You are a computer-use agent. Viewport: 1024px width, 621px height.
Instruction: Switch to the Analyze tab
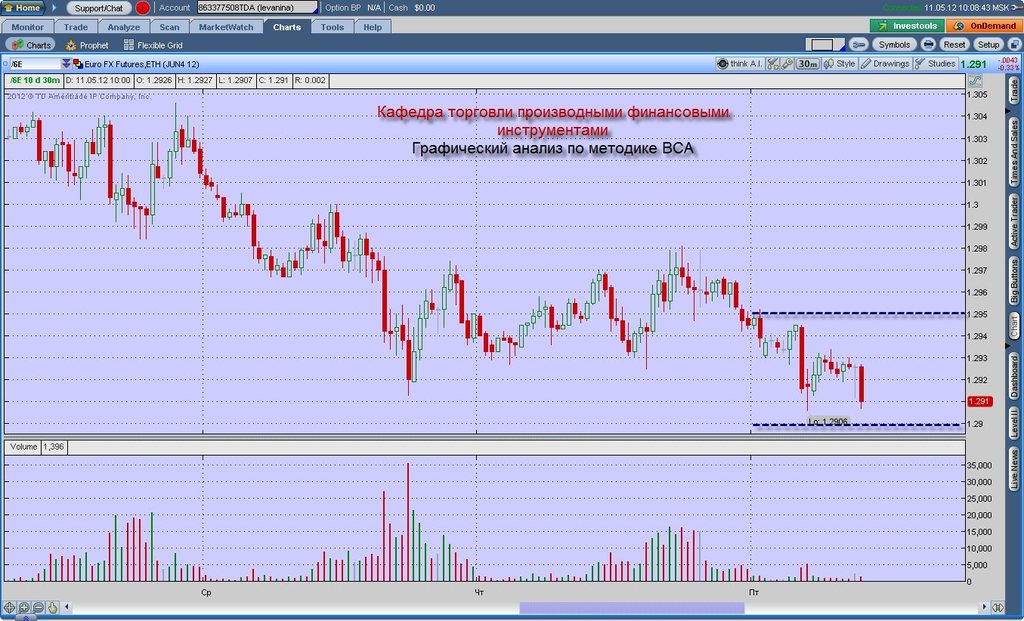tap(123, 27)
